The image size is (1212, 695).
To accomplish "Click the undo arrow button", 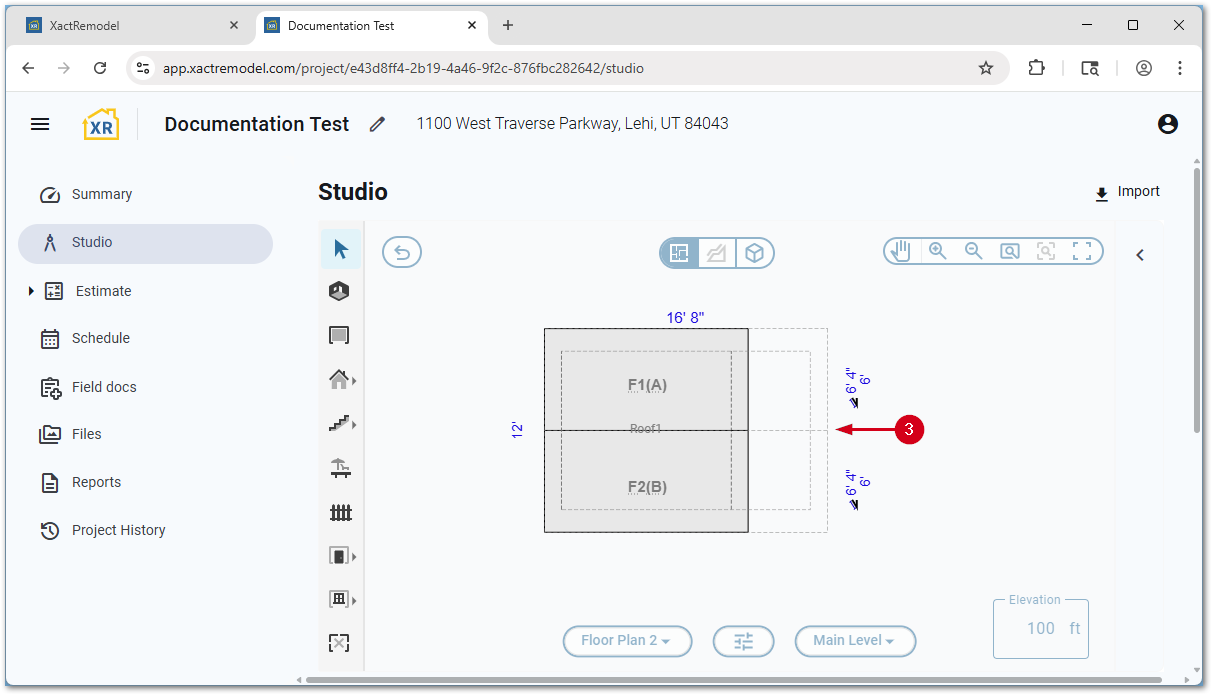I will pyautogui.click(x=402, y=253).
